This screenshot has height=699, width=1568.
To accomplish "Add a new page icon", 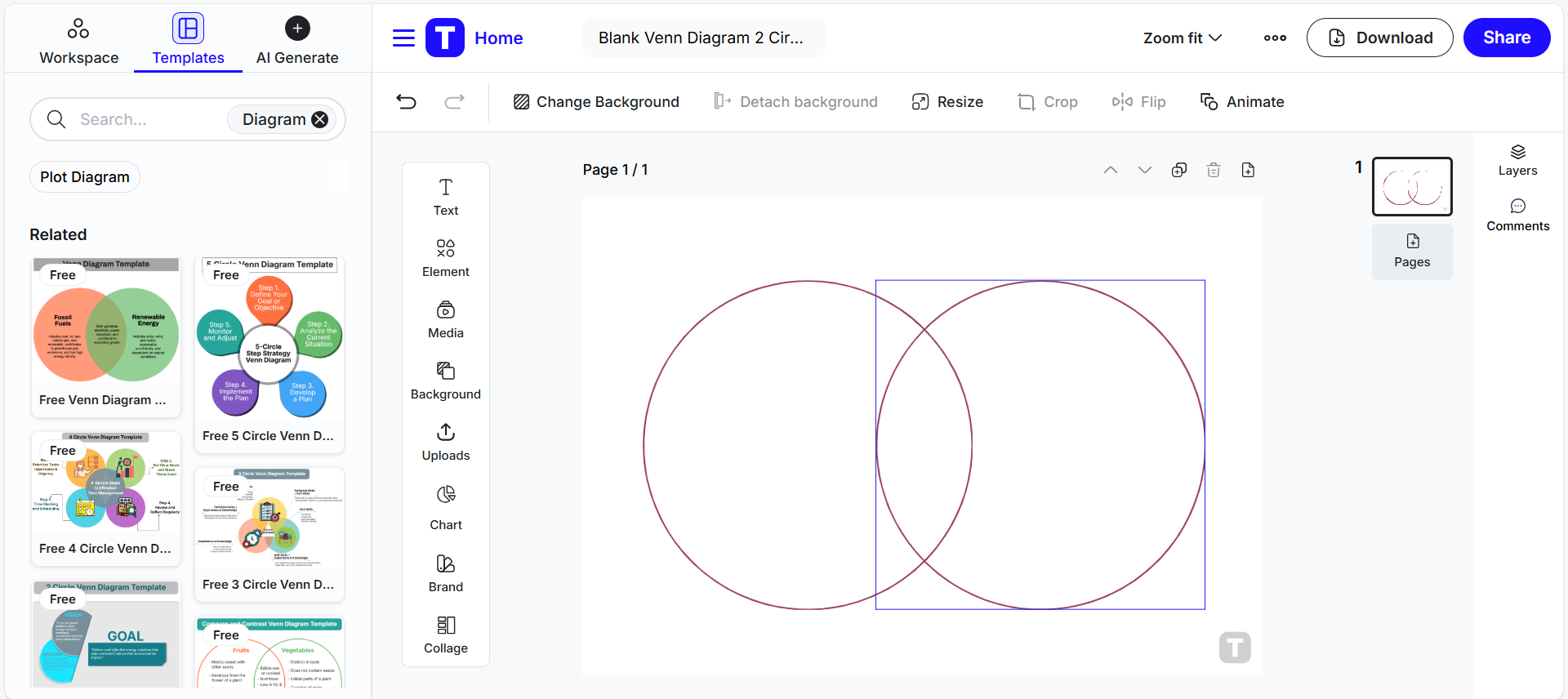I will pos(1248,170).
